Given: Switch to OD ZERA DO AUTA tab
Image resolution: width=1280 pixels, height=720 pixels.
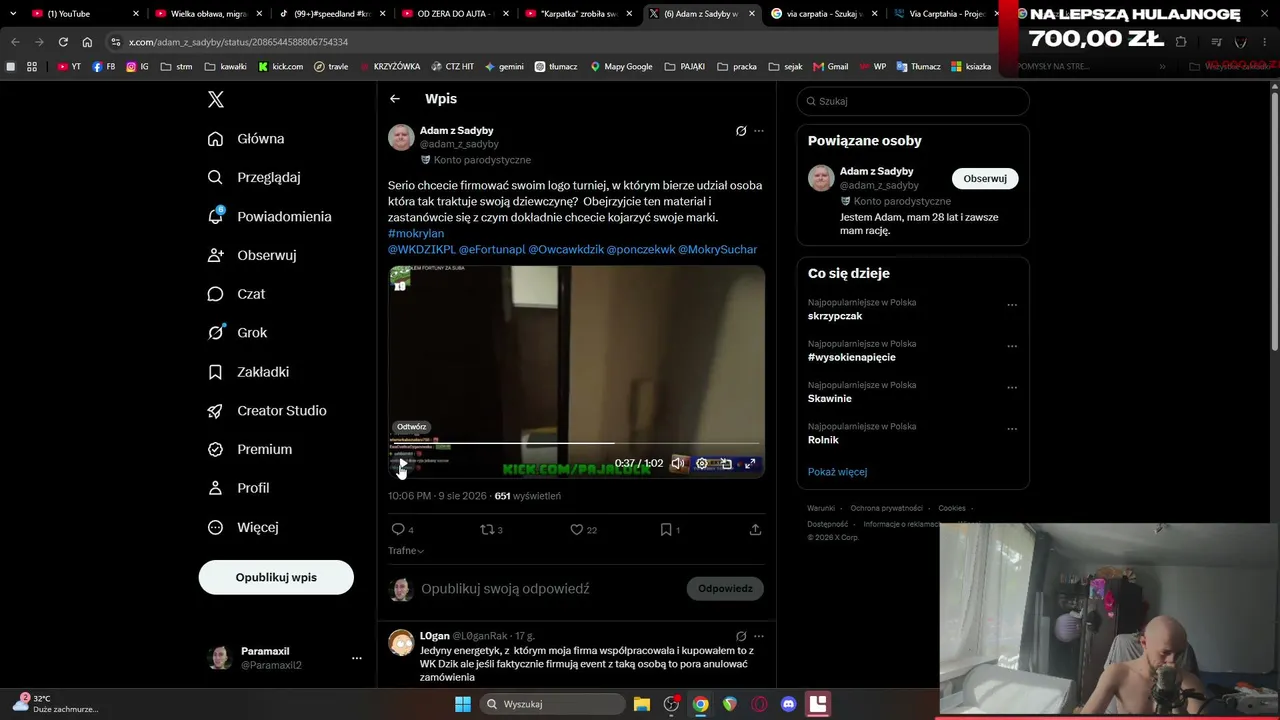Looking at the screenshot, I should coord(454,14).
